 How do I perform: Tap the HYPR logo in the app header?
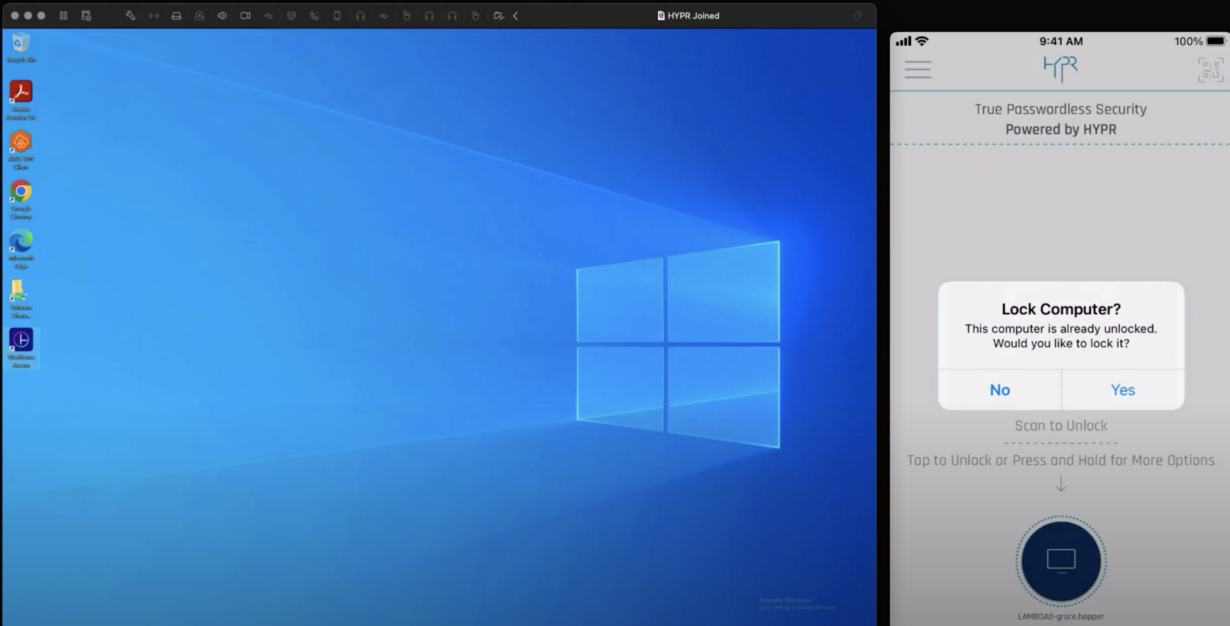(1060, 68)
